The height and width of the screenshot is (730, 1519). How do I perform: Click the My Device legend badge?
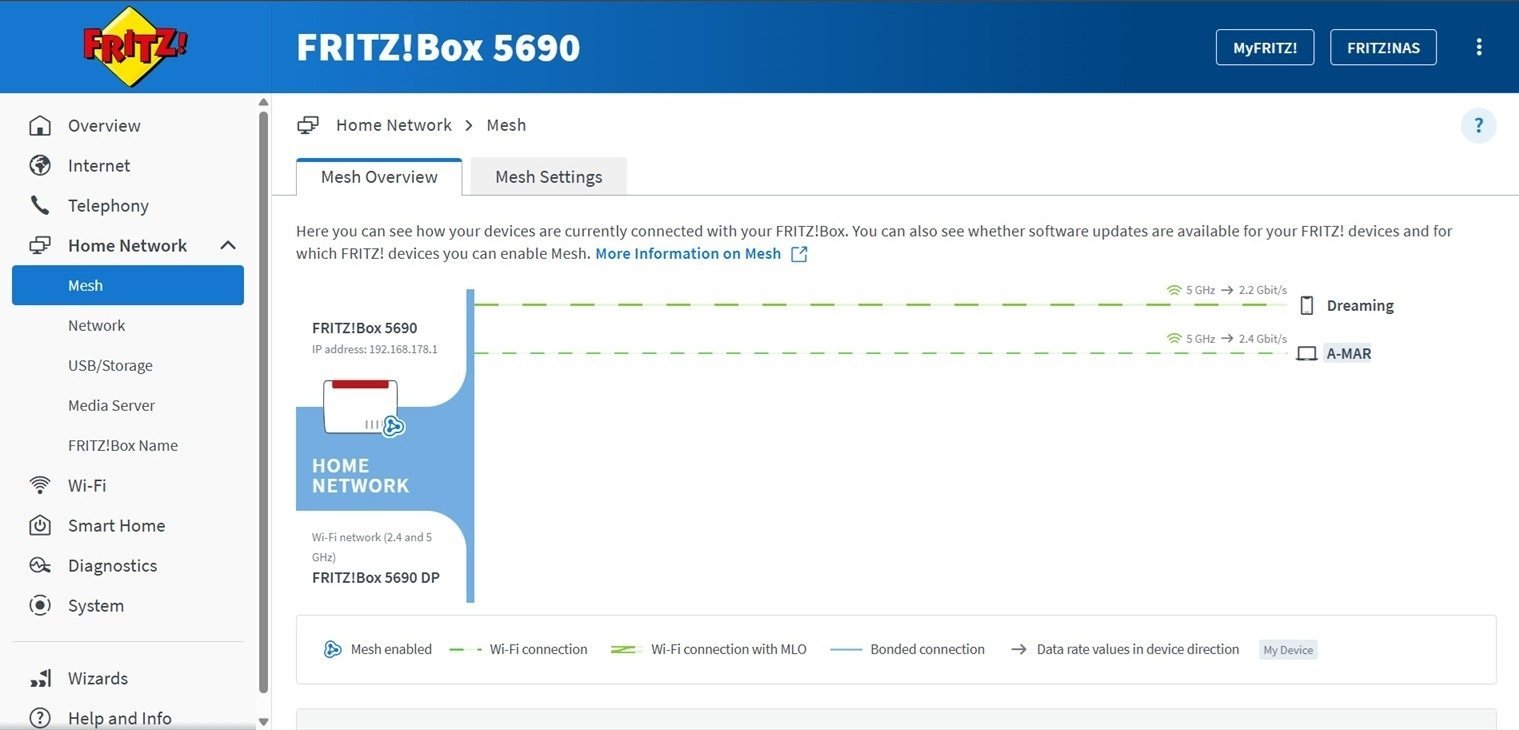click(x=1288, y=650)
